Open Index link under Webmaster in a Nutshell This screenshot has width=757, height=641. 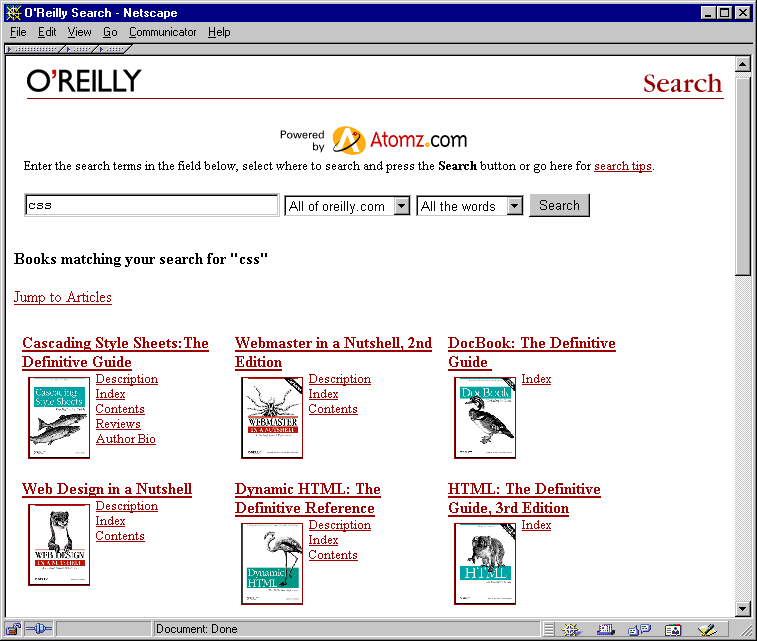tap(323, 394)
